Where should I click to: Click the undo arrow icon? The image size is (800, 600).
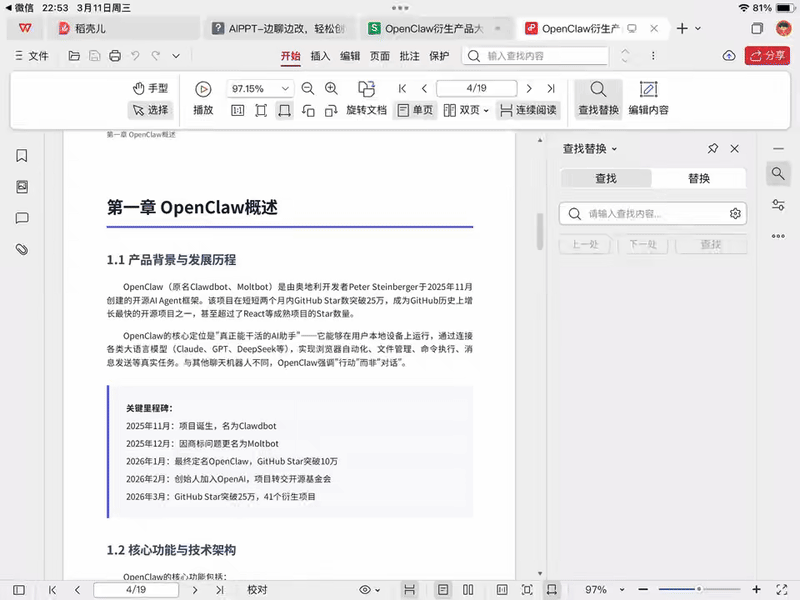coord(135,56)
